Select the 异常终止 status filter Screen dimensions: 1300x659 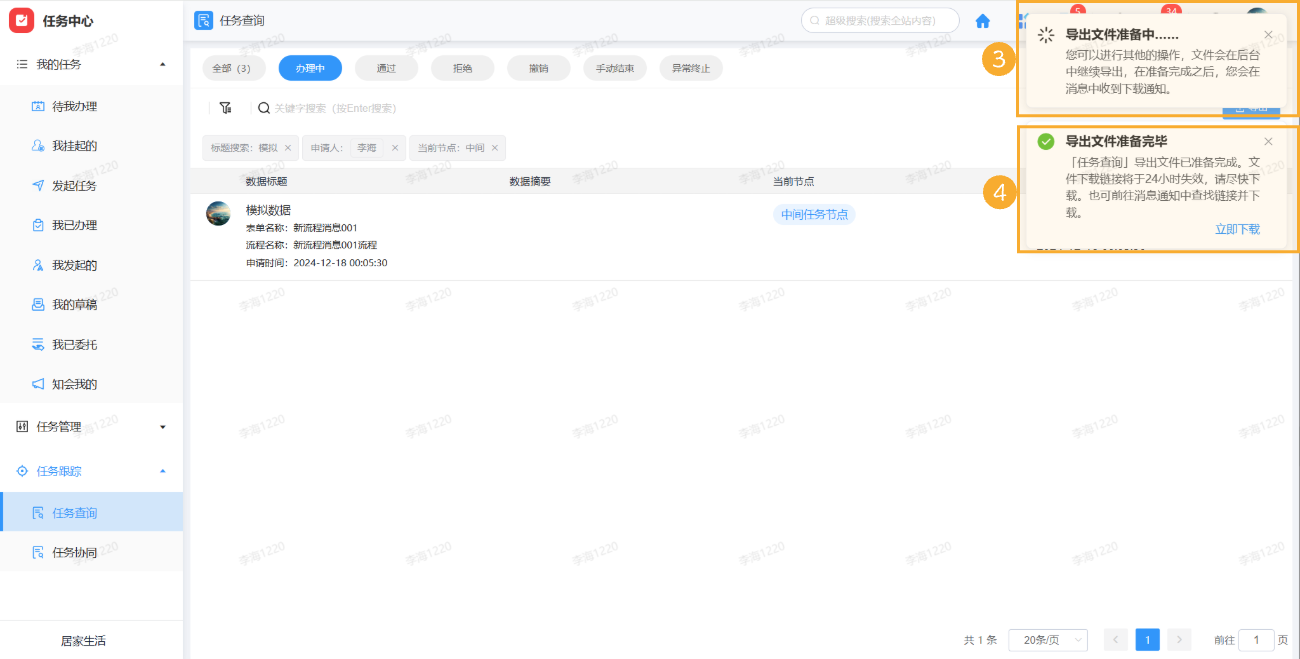pyautogui.click(x=691, y=67)
